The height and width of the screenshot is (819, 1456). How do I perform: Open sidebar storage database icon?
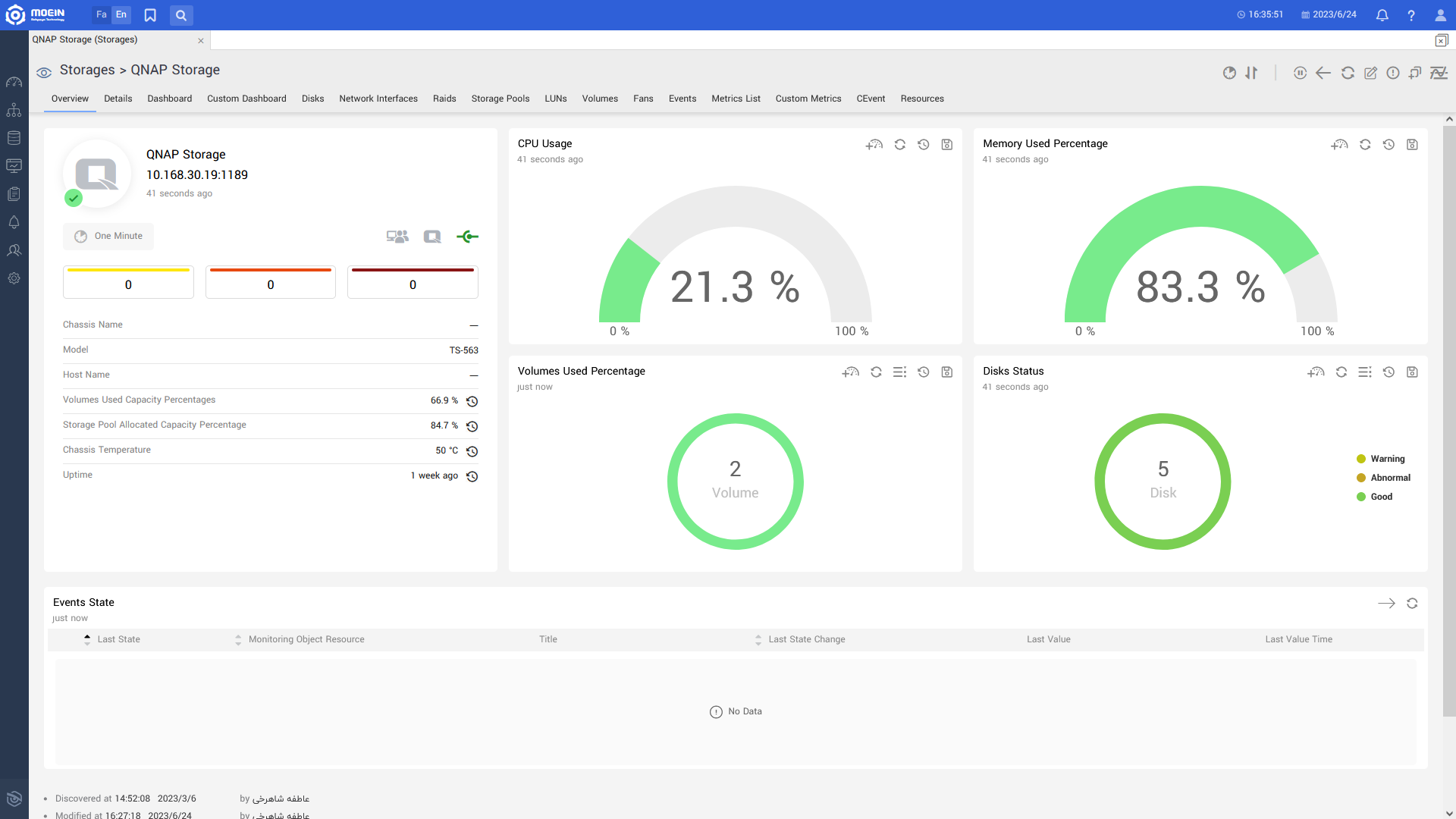pos(14,138)
